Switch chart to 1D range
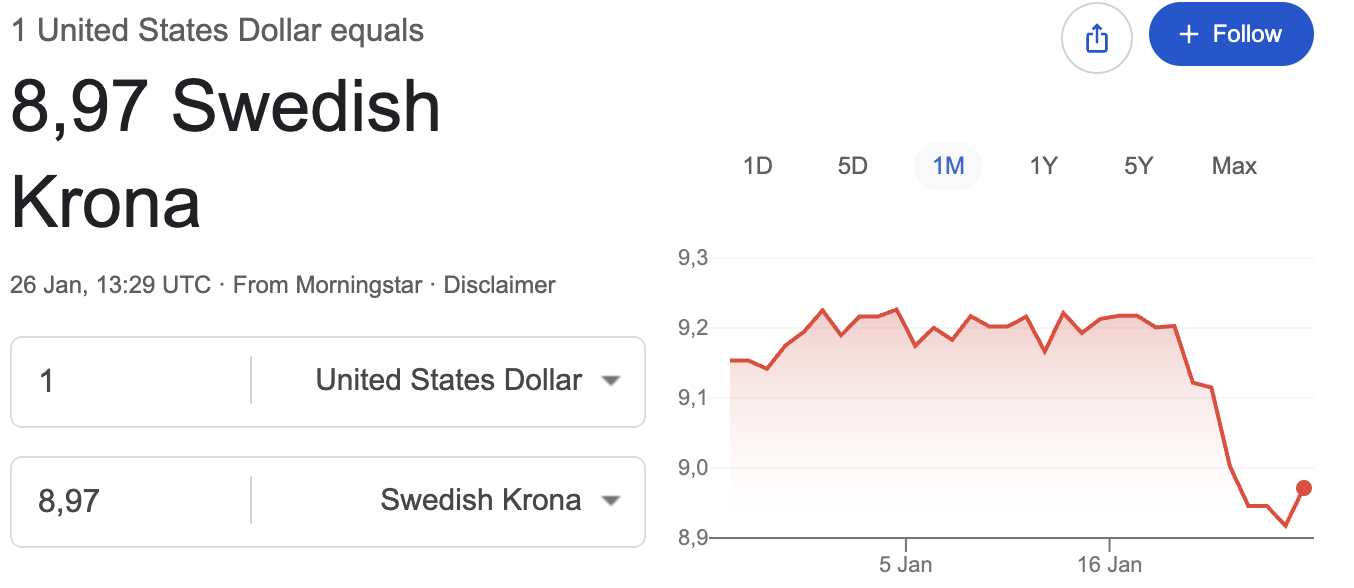The height and width of the screenshot is (588, 1354). (x=758, y=166)
